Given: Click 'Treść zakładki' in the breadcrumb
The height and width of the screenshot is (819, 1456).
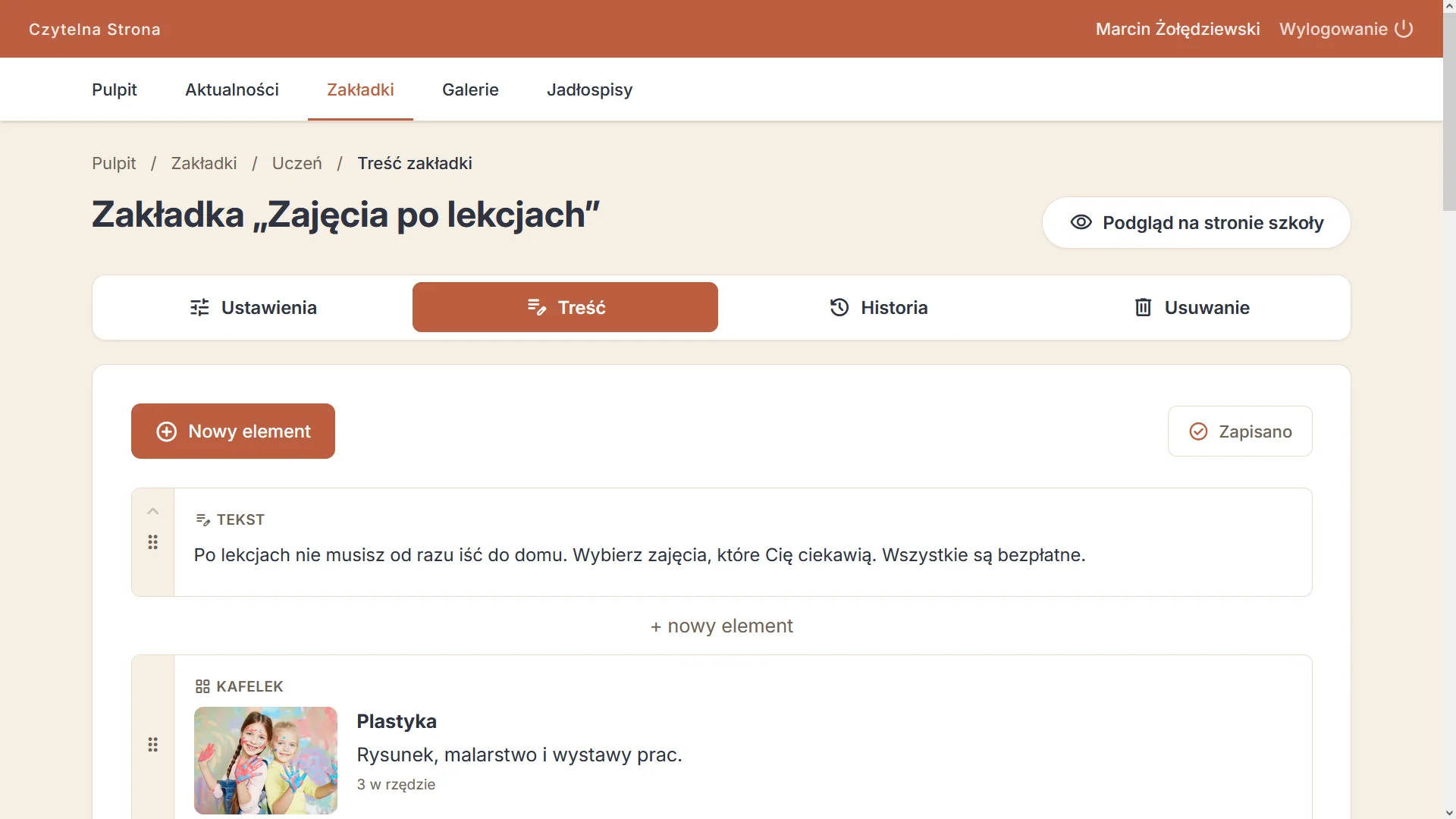Looking at the screenshot, I should [x=415, y=163].
